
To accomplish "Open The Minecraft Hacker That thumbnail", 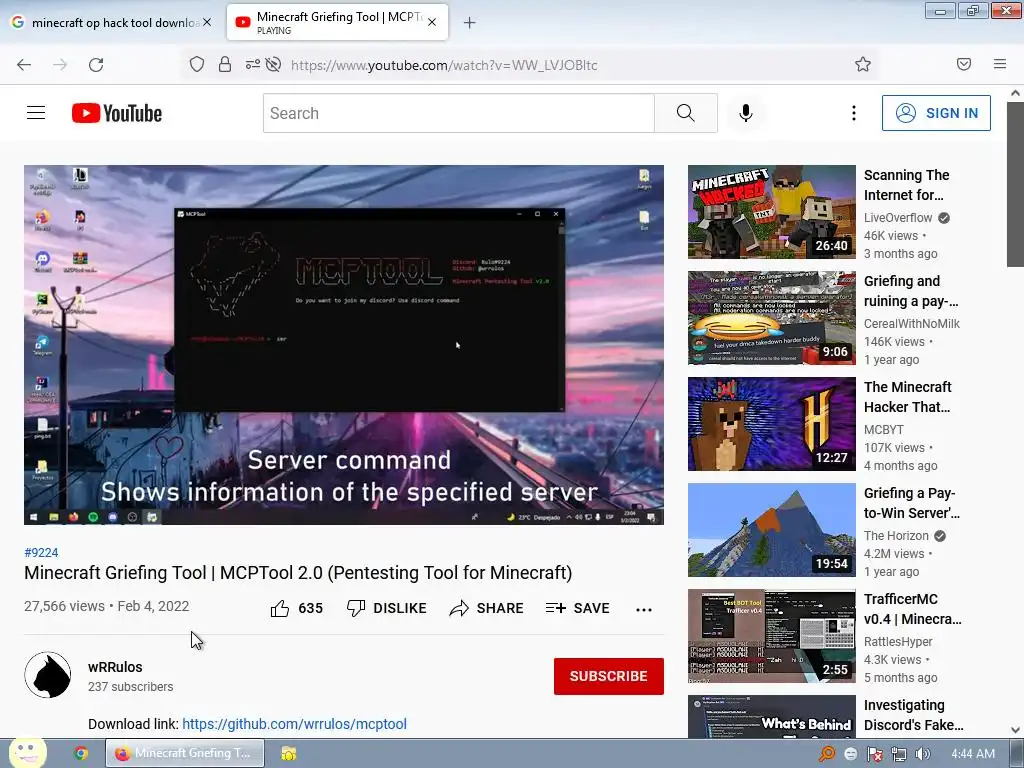I will (x=771, y=424).
